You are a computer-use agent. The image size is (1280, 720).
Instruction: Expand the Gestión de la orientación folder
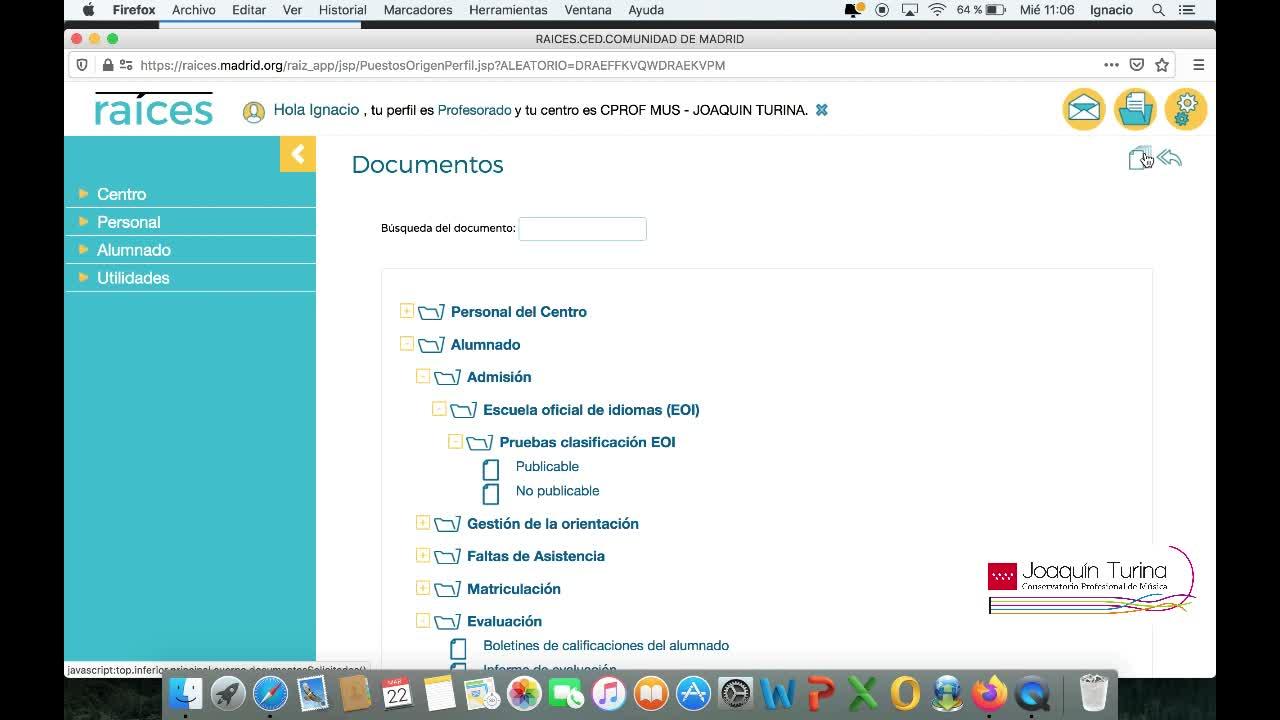[422, 522]
